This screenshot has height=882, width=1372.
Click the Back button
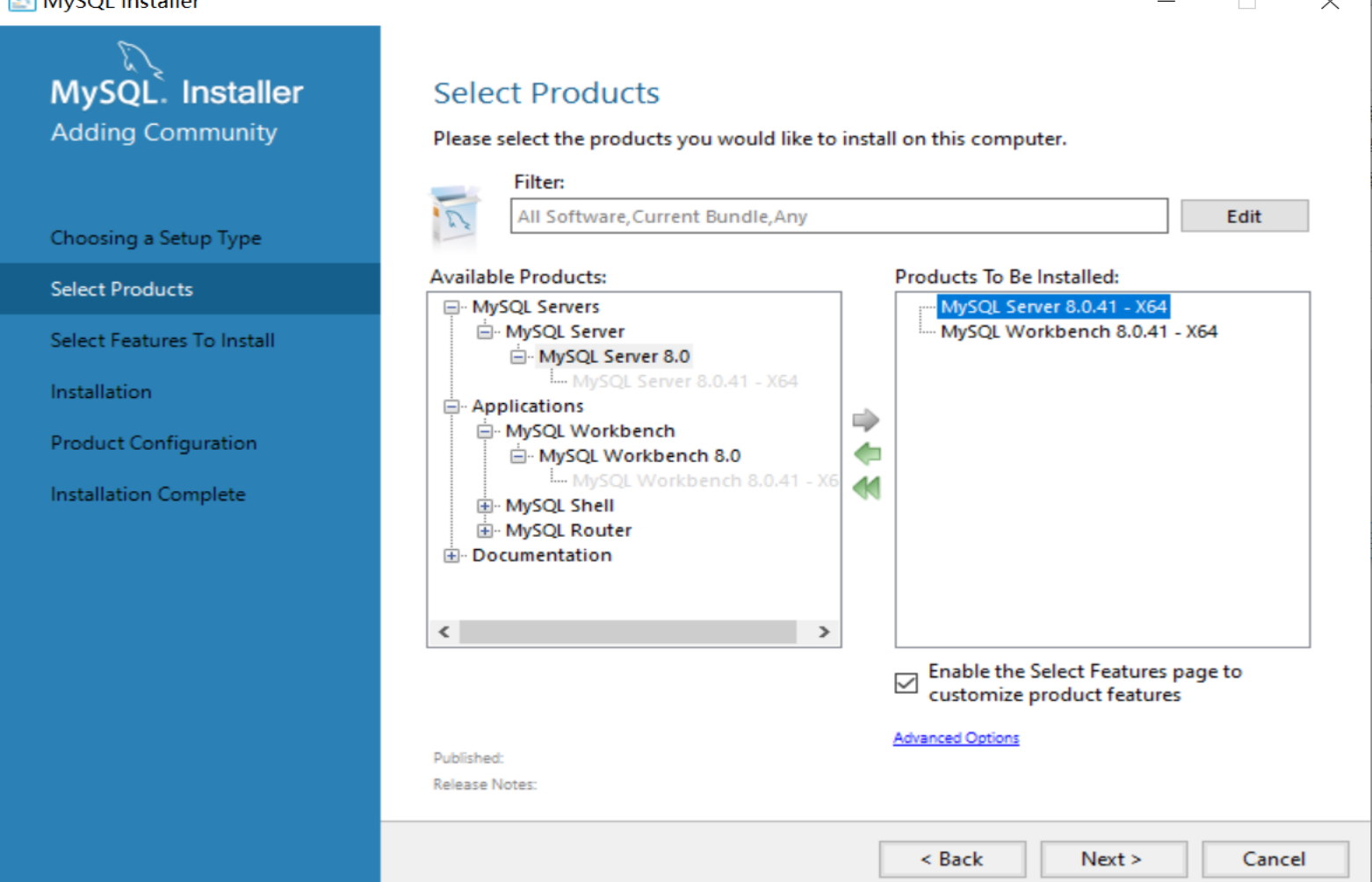[x=952, y=858]
